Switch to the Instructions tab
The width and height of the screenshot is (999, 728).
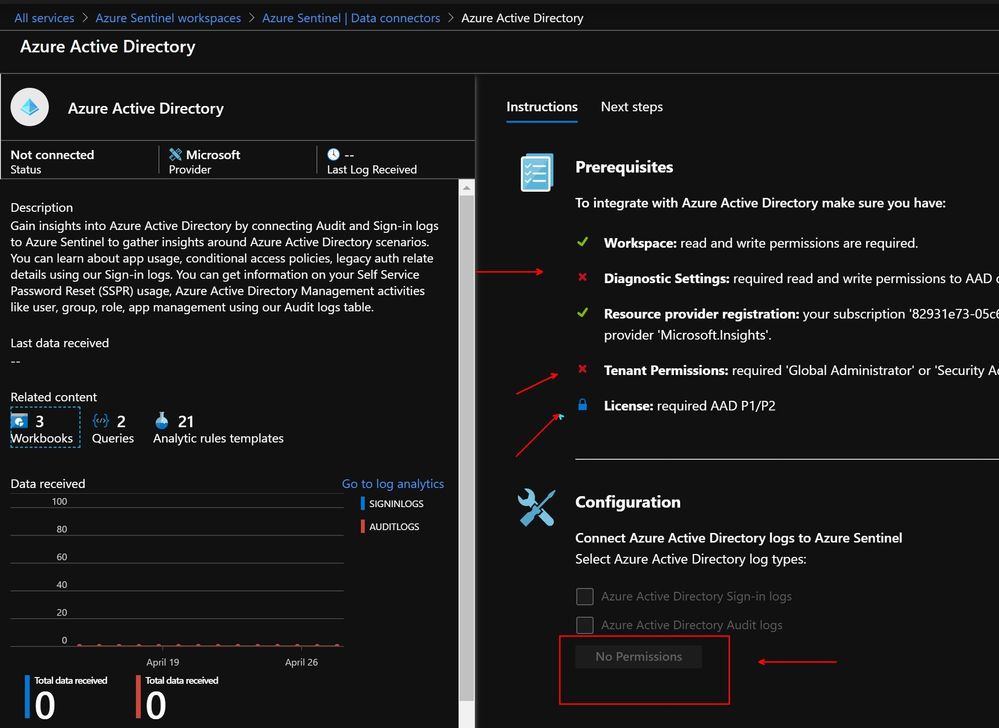(x=542, y=107)
